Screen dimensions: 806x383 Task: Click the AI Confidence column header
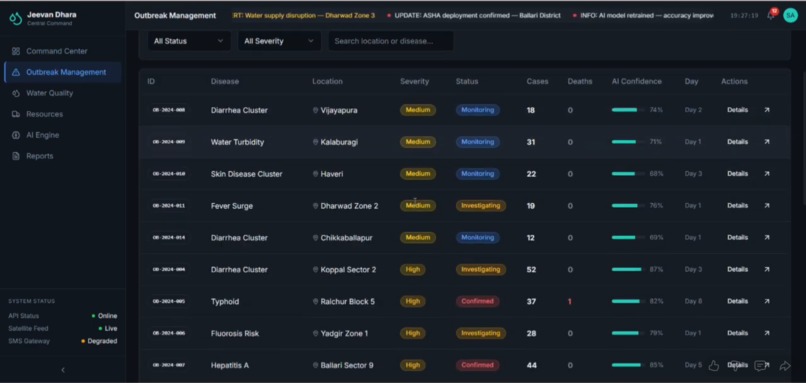click(636, 81)
